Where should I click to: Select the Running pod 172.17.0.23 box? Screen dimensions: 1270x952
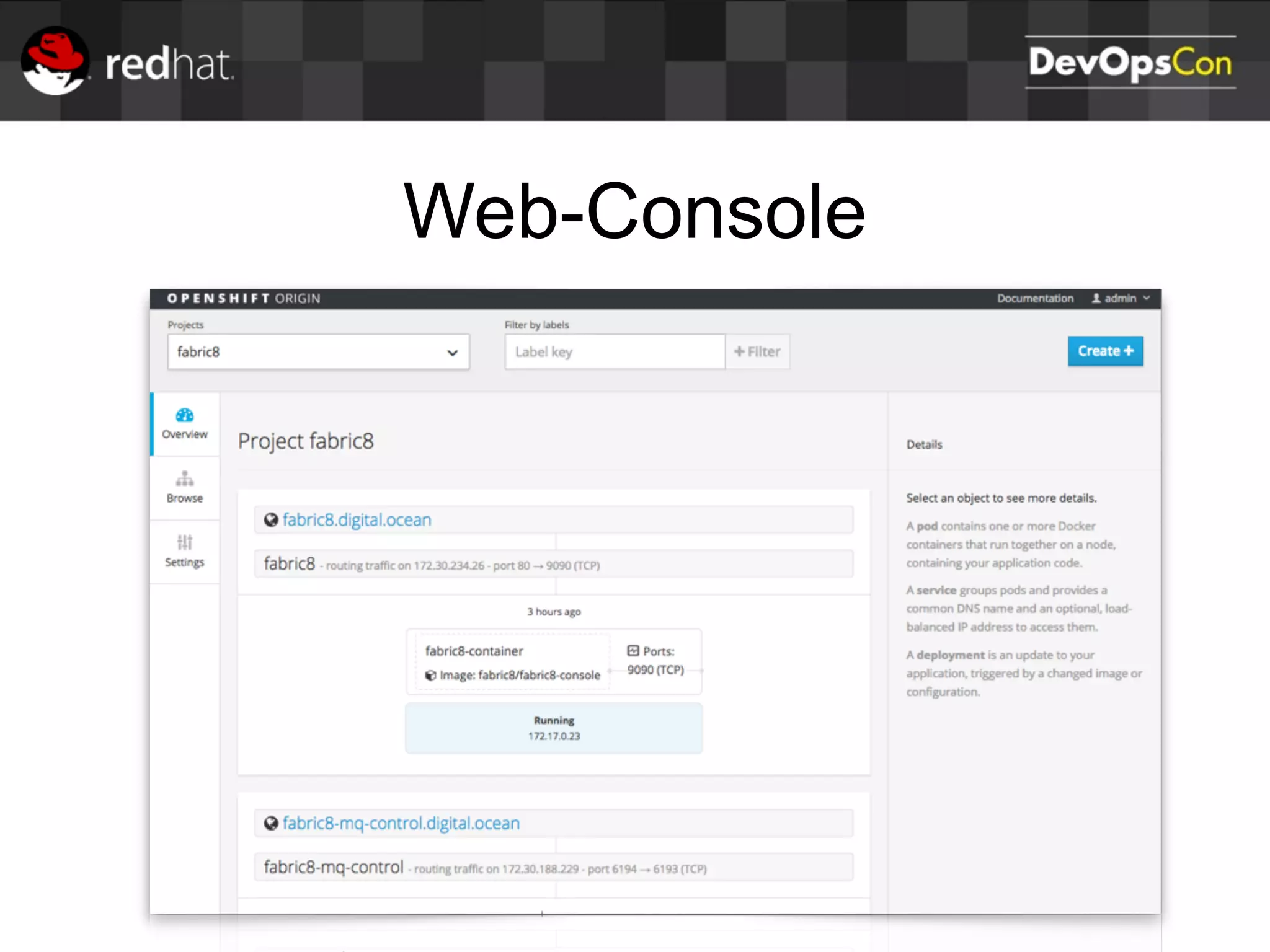pos(554,728)
